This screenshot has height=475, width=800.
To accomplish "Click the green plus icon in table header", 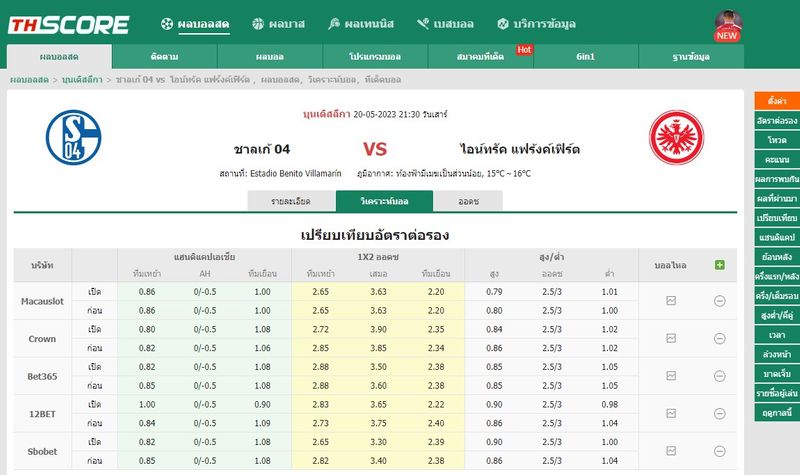I will [719, 265].
